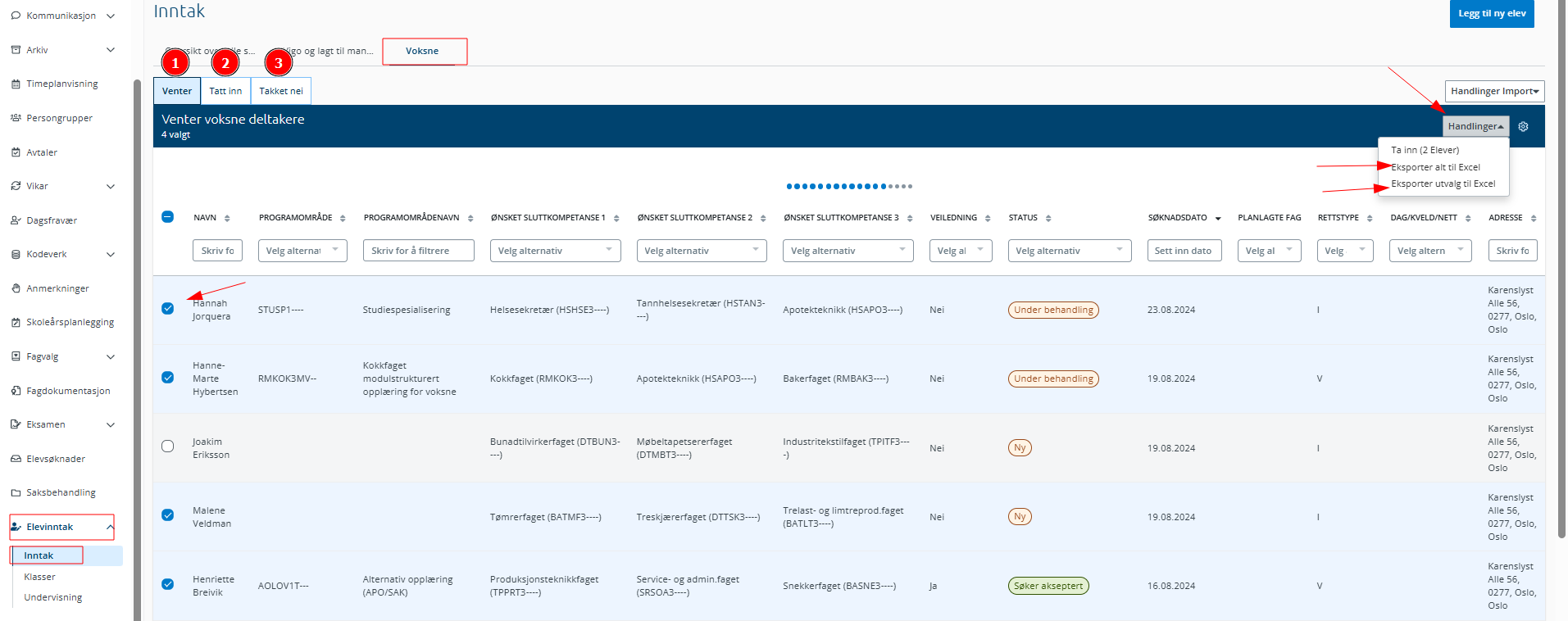Click Ny status badge for Joakim Eriksson
This screenshot has height=621, width=1568.
click(x=1020, y=447)
